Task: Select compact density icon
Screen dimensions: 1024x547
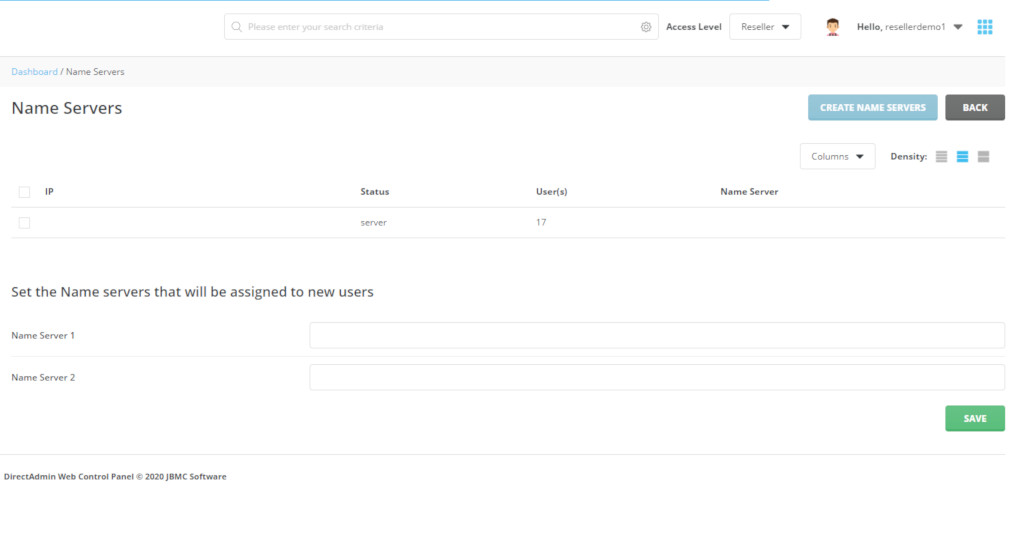Action: click(x=941, y=157)
